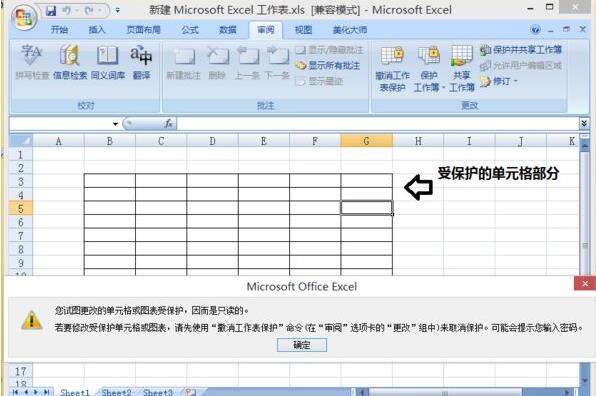Click 撤消工作表保护 to unprotect sheet
This screenshot has height=396, width=596.
[x=392, y=69]
